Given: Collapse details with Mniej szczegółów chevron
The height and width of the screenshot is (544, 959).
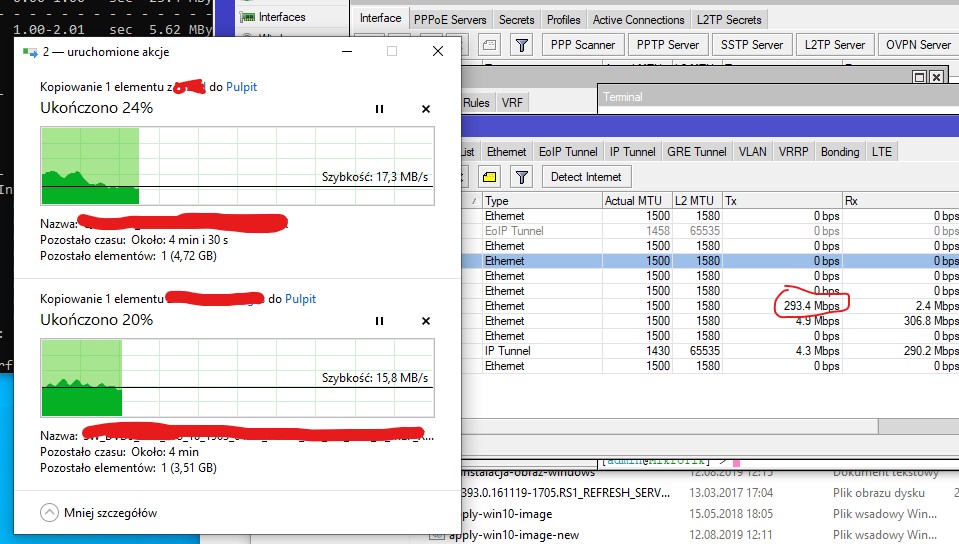Looking at the screenshot, I should click(x=50, y=513).
